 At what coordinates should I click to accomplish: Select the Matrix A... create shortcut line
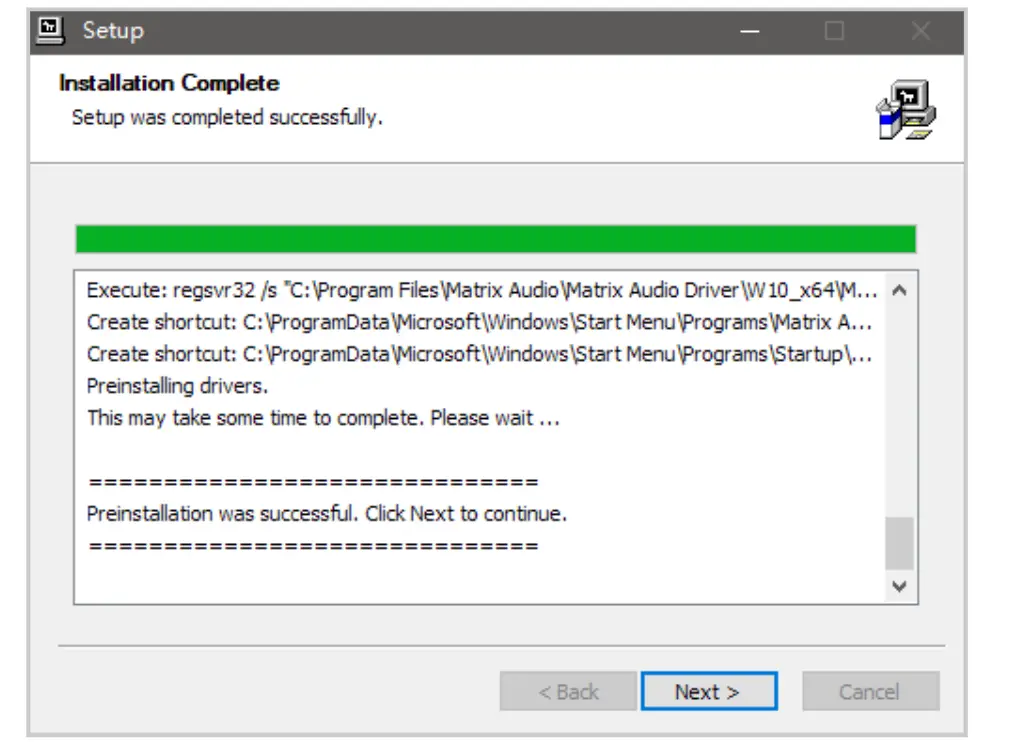[479, 323]
